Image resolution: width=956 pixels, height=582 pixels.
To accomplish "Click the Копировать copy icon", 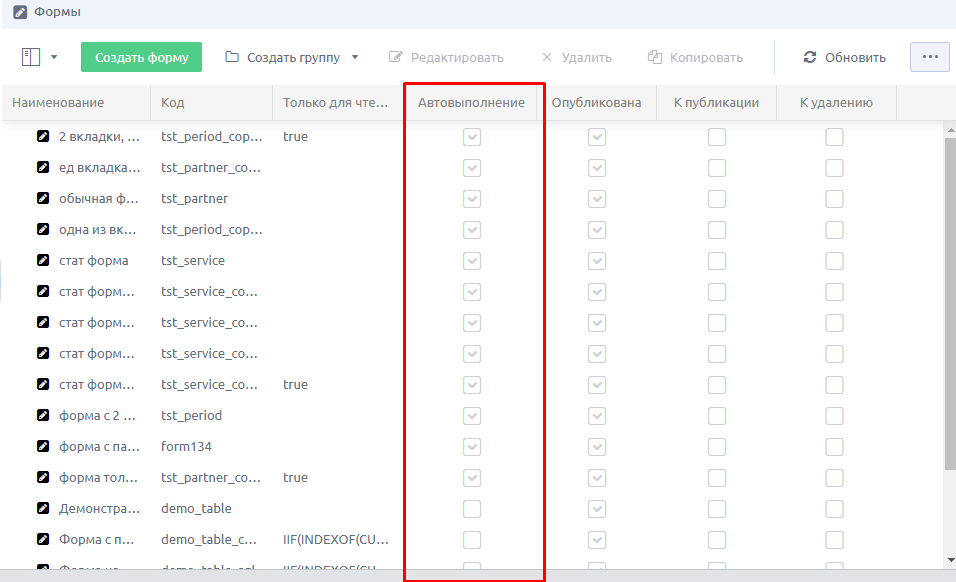I will (x=655, y=57).
